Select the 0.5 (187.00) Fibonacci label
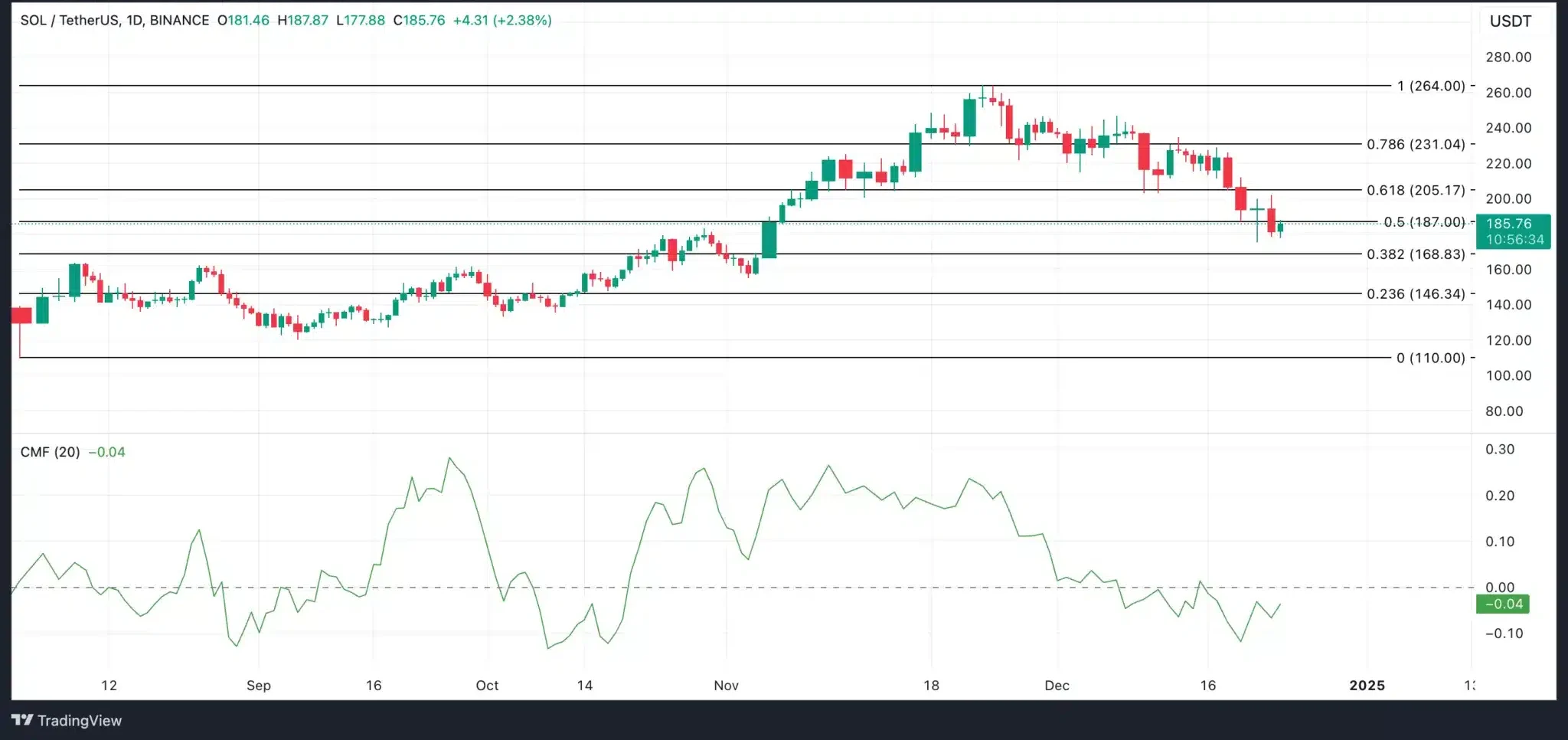Screen dimensions: 1568x740 click(x=1424, y=222)
